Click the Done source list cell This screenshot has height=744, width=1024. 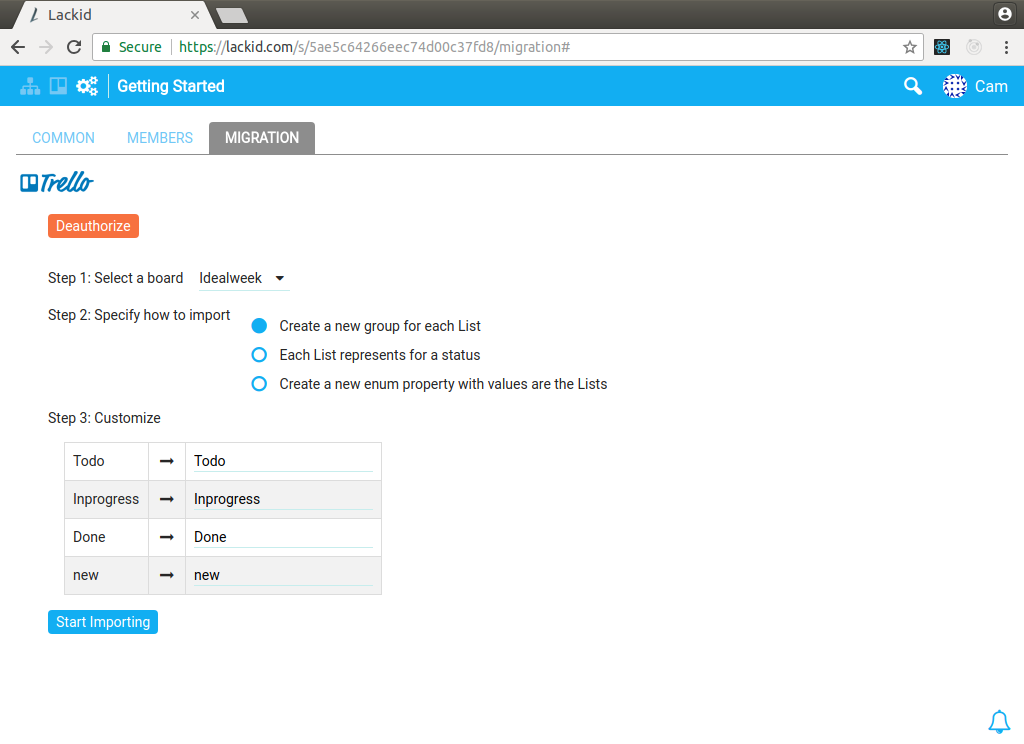coord(106,537)
